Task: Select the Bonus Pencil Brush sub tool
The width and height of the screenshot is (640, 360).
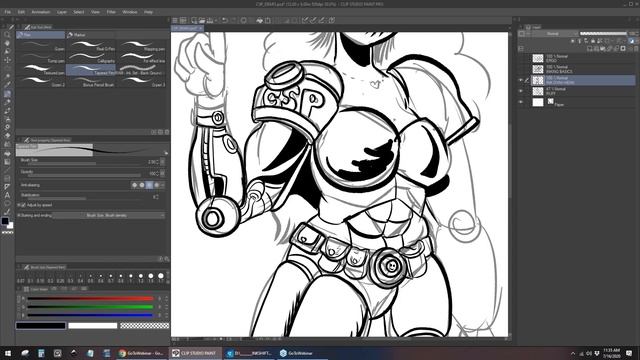Action: (x=91, y=82)
